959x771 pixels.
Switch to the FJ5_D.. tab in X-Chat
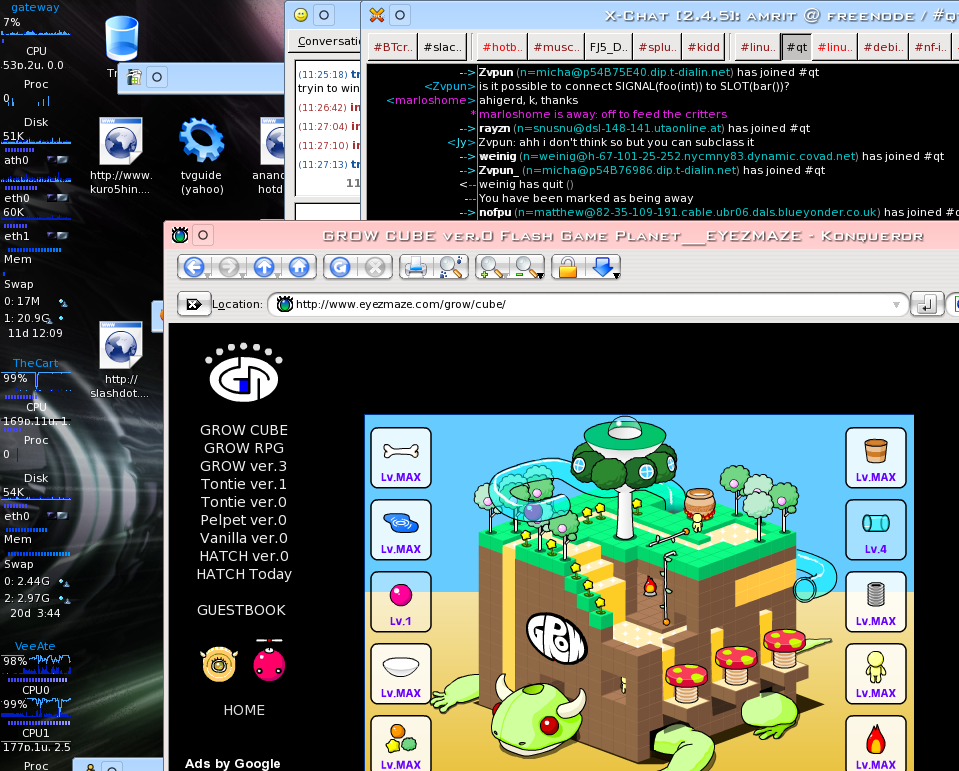(x=609, y=47)
